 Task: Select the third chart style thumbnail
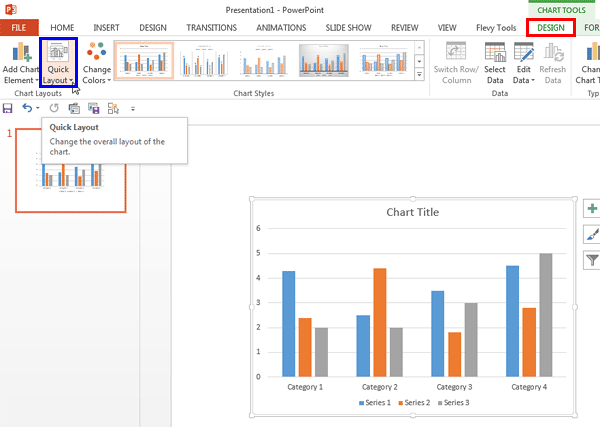[x=264, y=60]
